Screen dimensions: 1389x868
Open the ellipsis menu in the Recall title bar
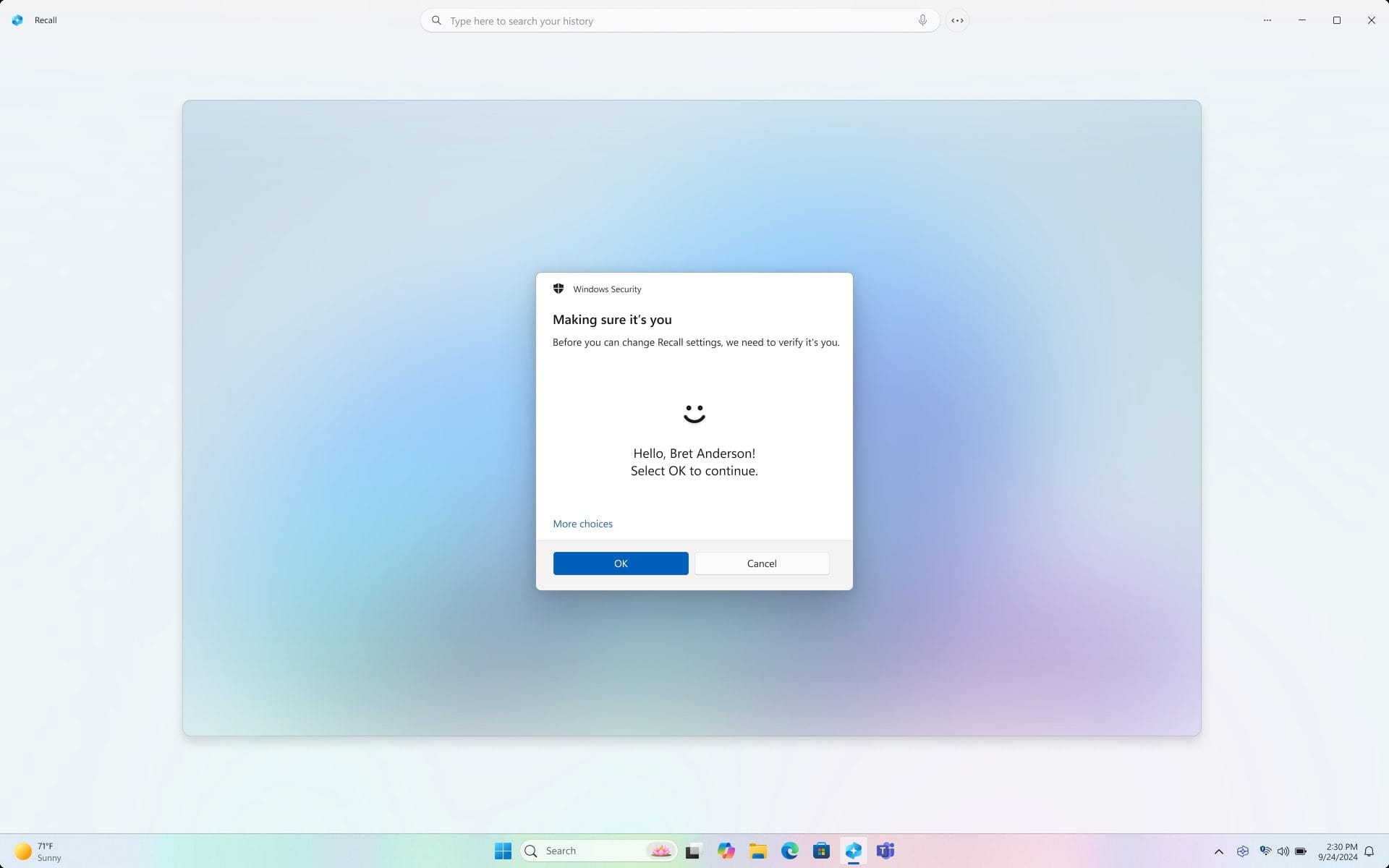1267,20
